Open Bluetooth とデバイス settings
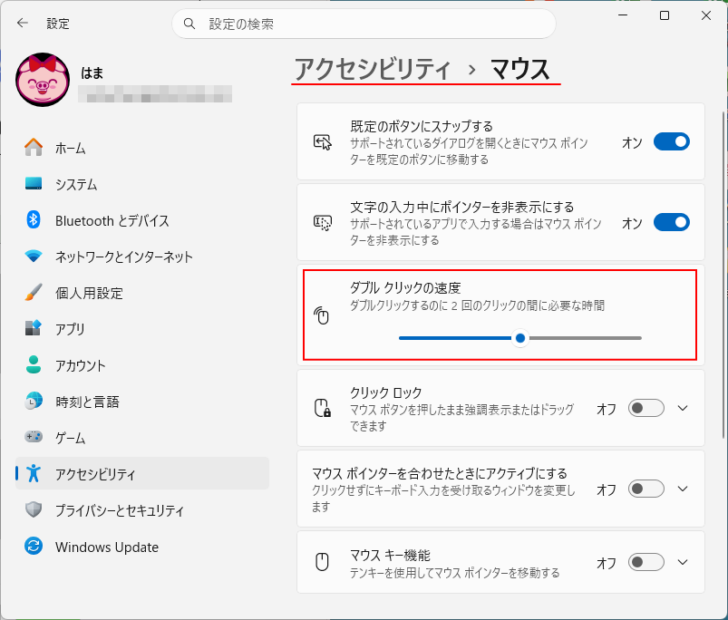Viewport: 728px width, 620px height. pos(142,220)
